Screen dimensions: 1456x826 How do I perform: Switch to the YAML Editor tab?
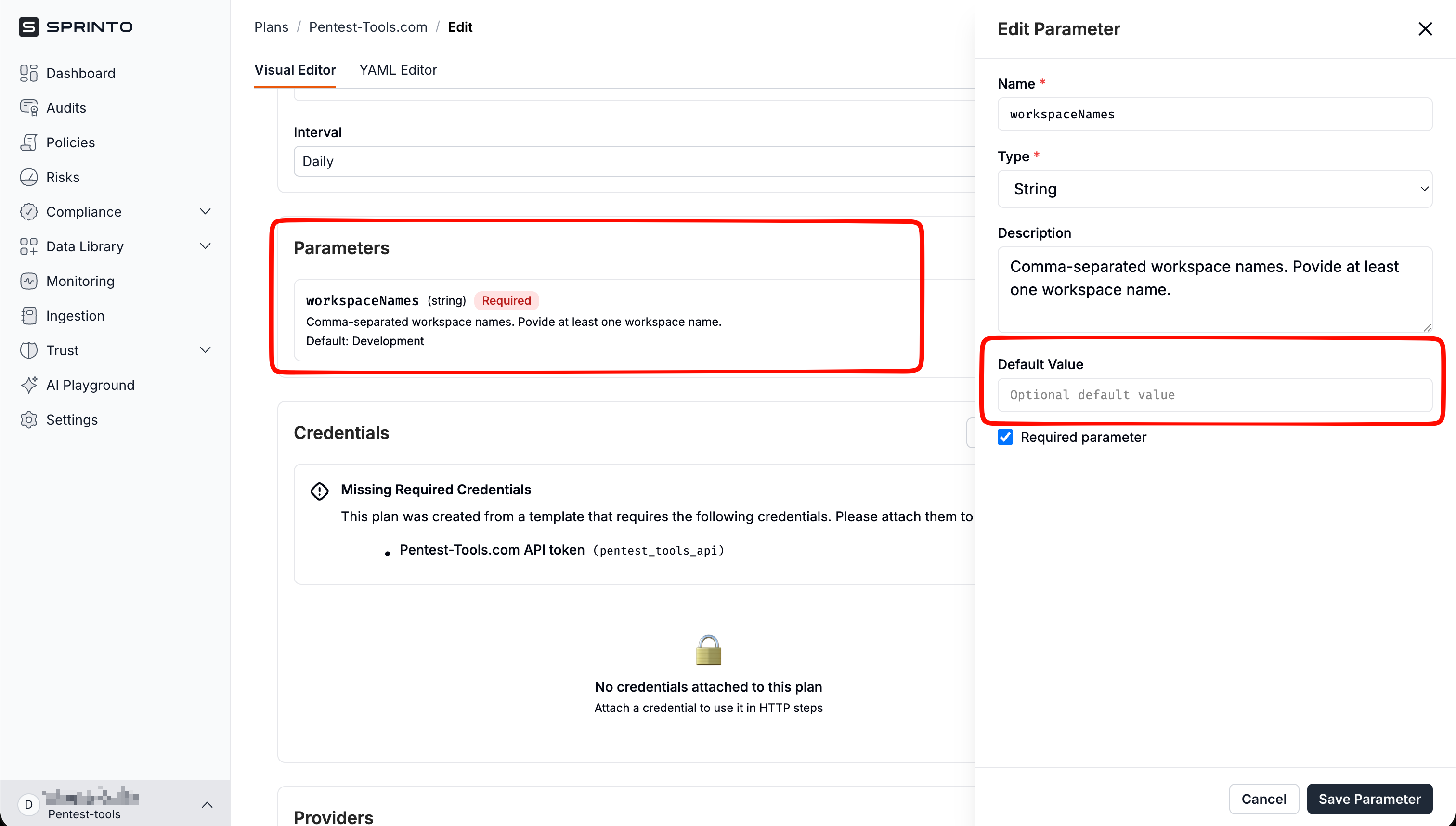(398, 70)
